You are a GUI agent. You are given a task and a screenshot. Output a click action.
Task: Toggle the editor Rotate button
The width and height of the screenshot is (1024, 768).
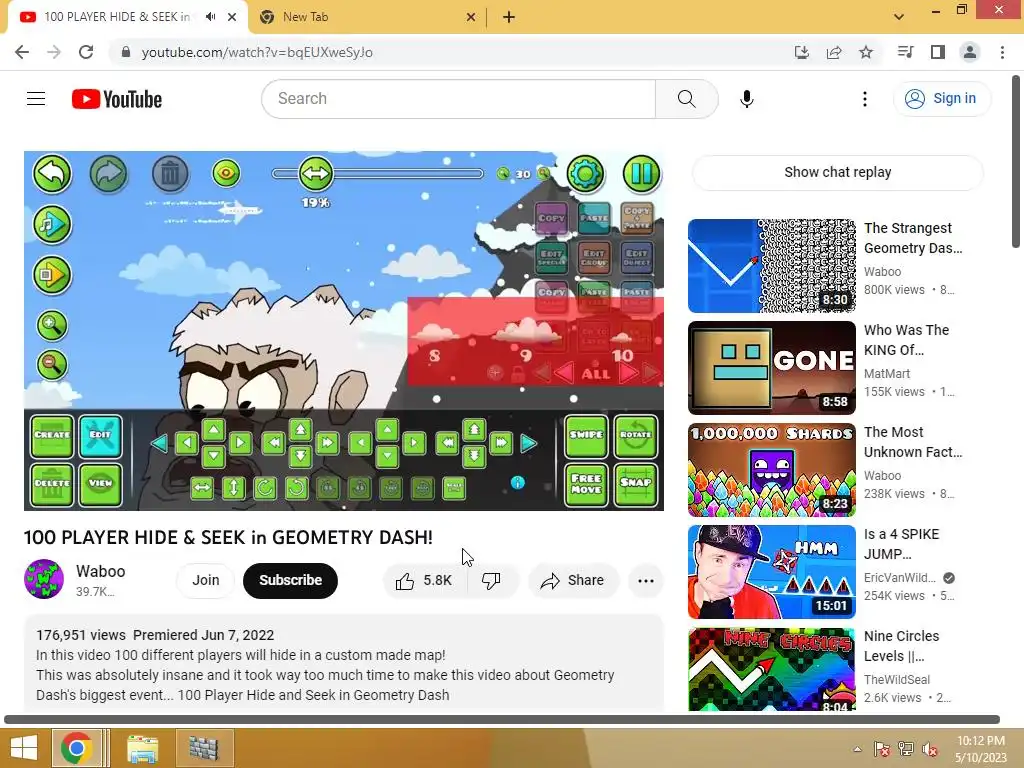[x=636, y=435]
